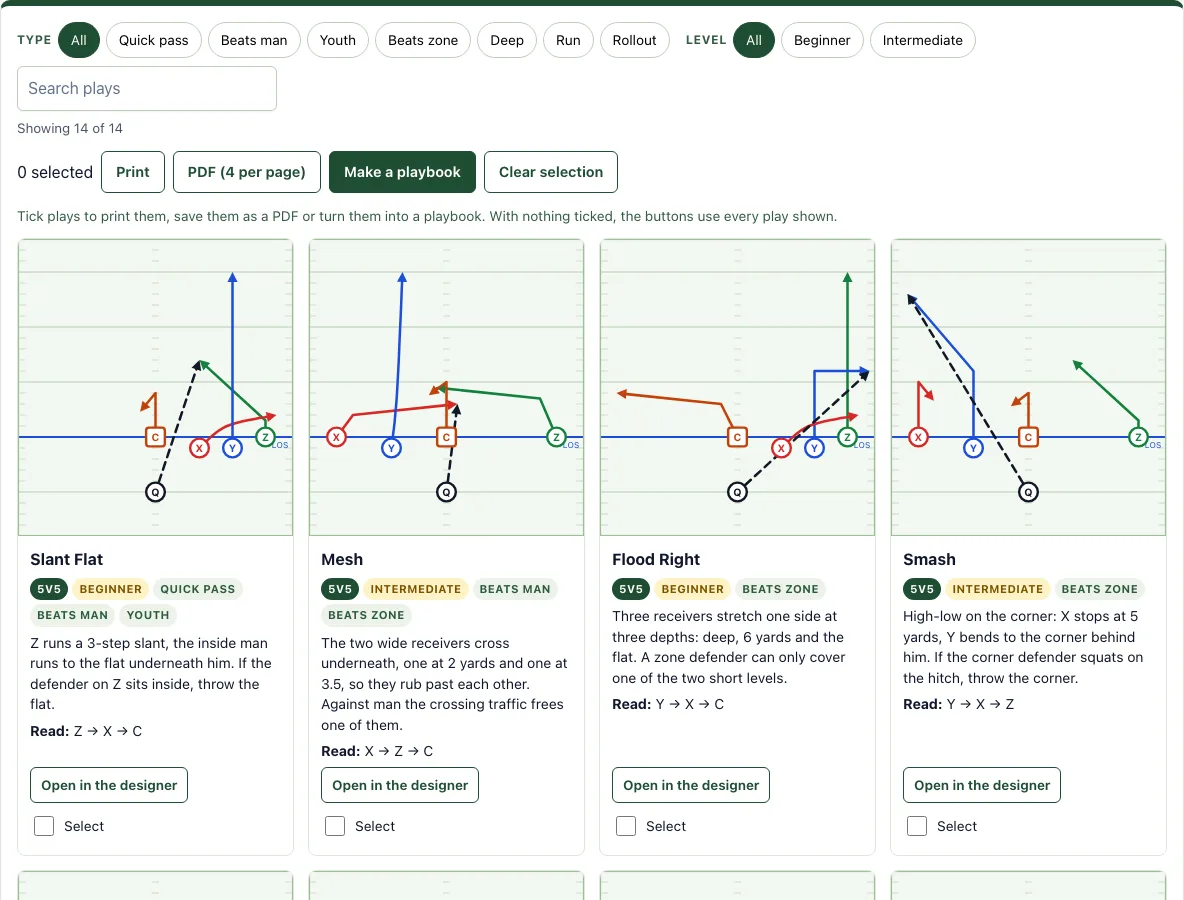This screenshot has height=900, width=1184.
Task: Click the Search plays input field
Action: pyautogui.click(x=146, y=88)
